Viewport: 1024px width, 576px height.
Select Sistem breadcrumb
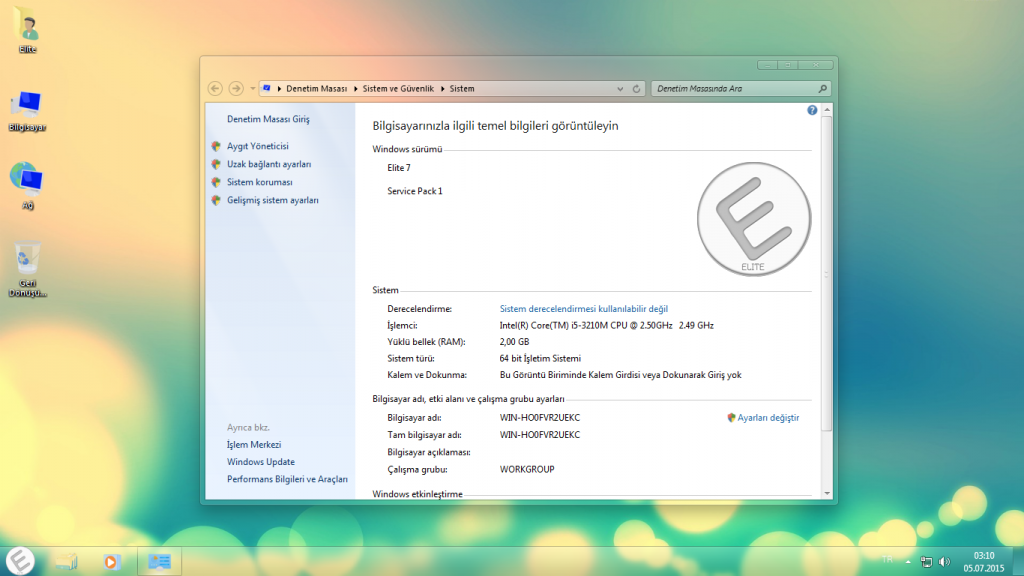point(462,89)
